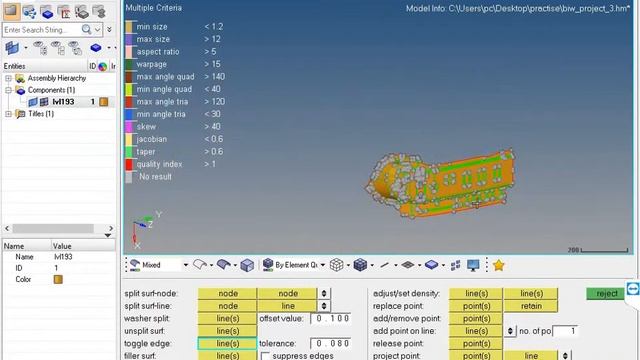The image size is (640, 360).
Task: Click the entity selector planes icon
Action: coord(12,48)
